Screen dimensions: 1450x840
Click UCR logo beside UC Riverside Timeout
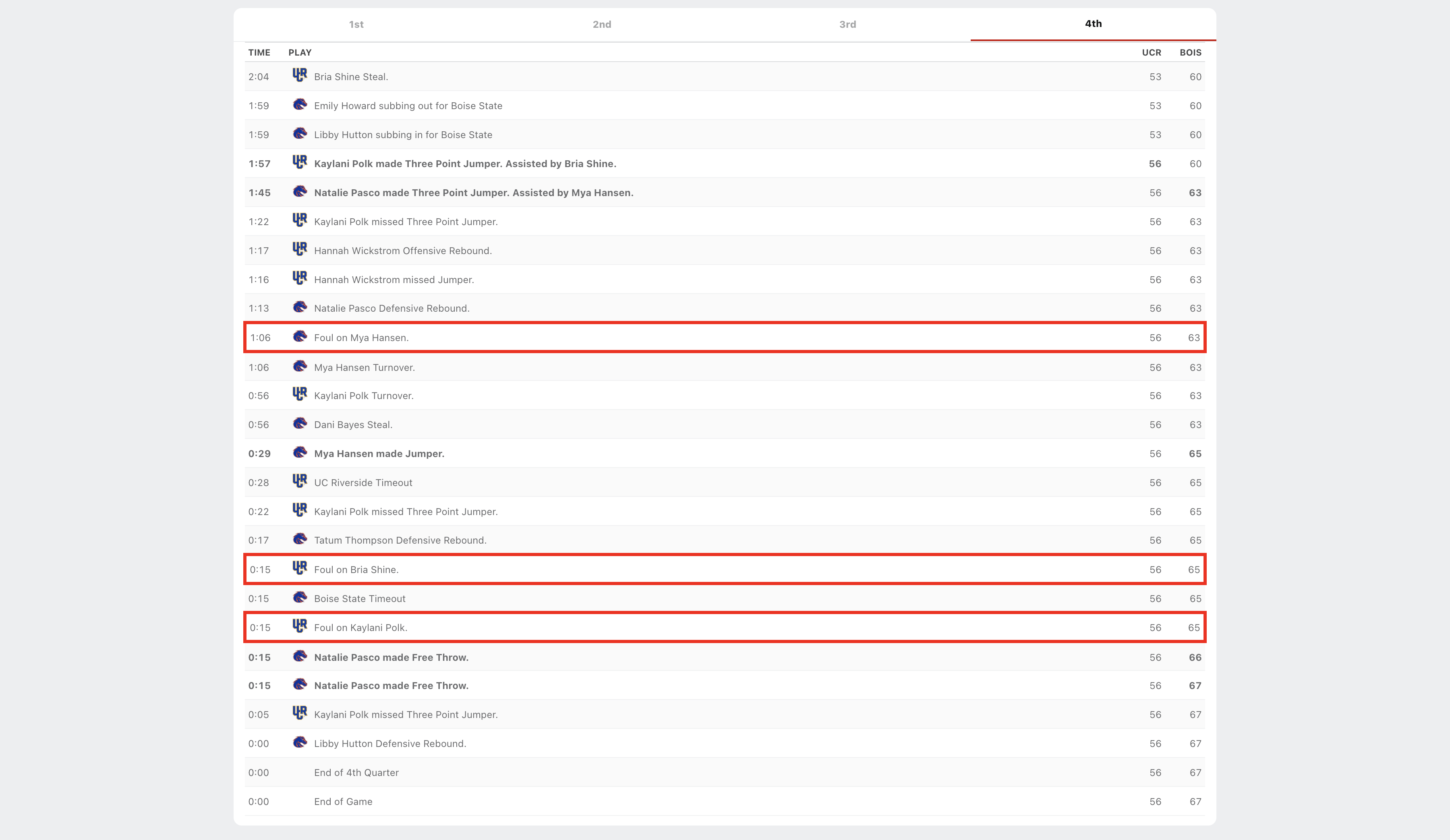pos(299,482)
